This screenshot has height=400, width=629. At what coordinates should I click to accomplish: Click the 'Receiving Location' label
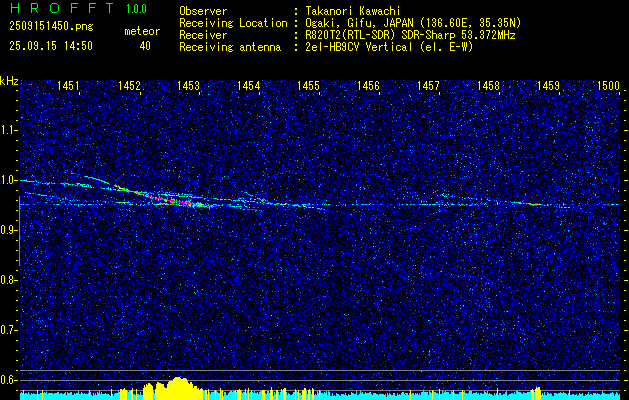[x=233, y=23]
